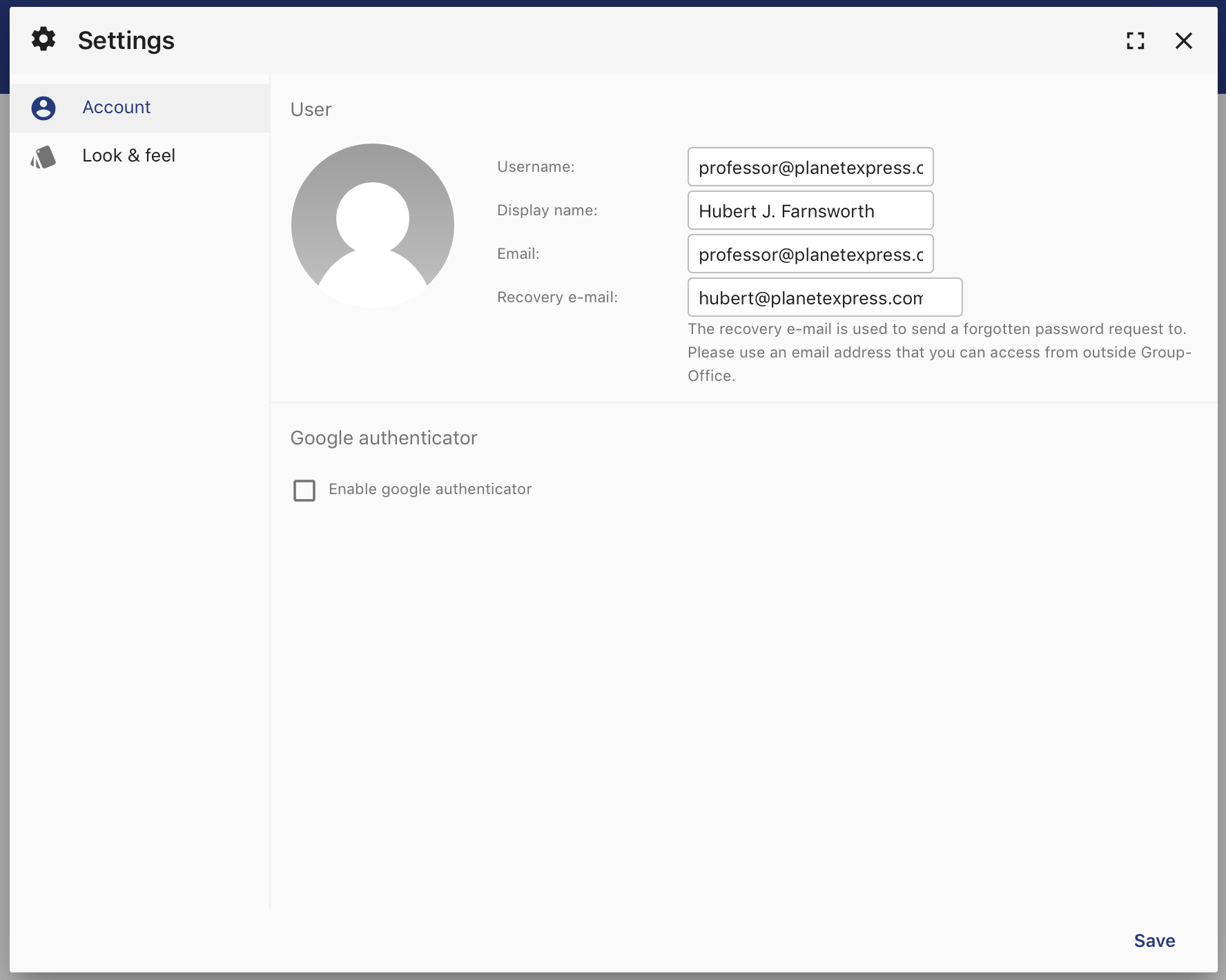The image size is (1226, 980).
Task: Change the user avatar picture
Action: pyautogui.click(x=373, y=225)
